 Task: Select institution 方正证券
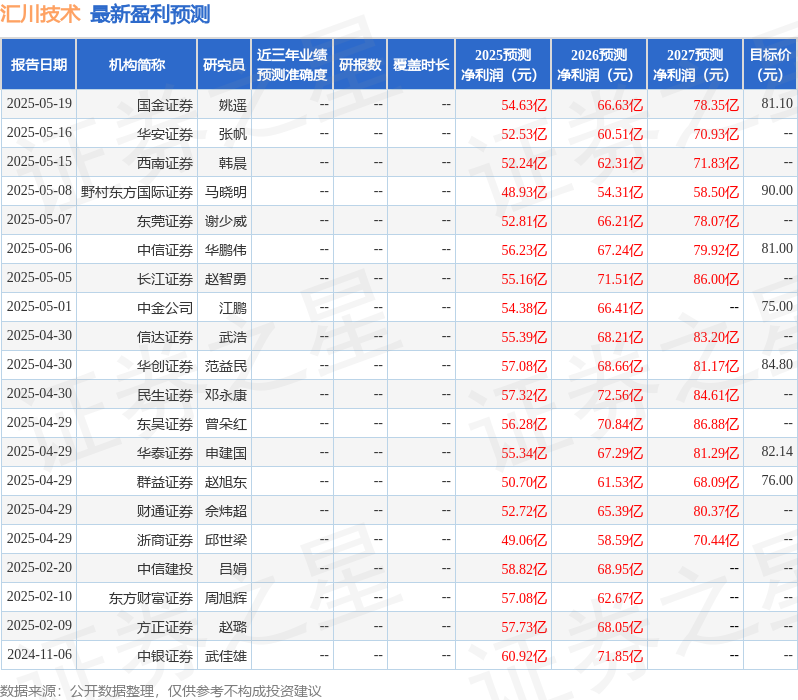165,628
